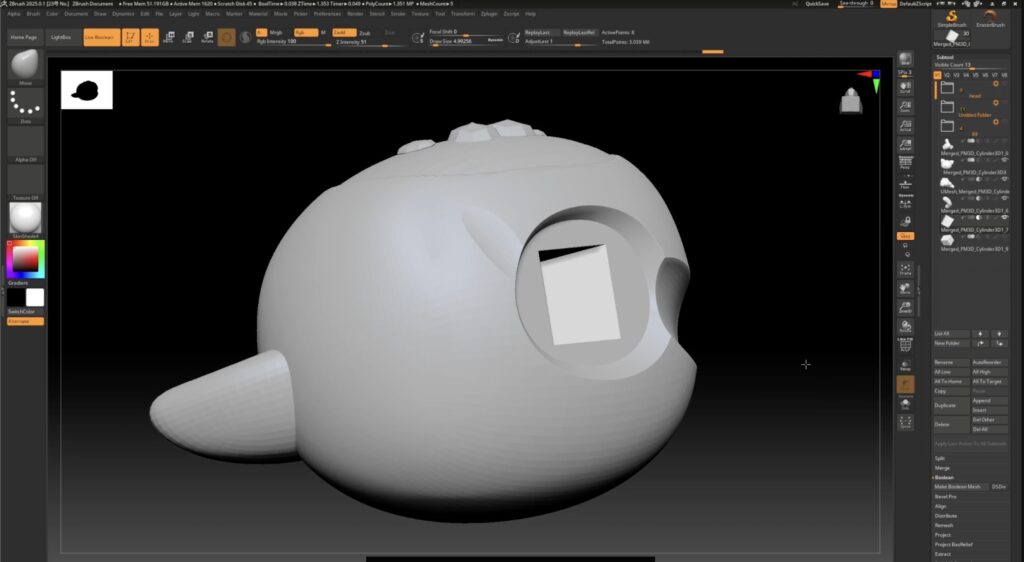Activate Draw mode button
Screen dimensions: 1024x562
[150, 37]
